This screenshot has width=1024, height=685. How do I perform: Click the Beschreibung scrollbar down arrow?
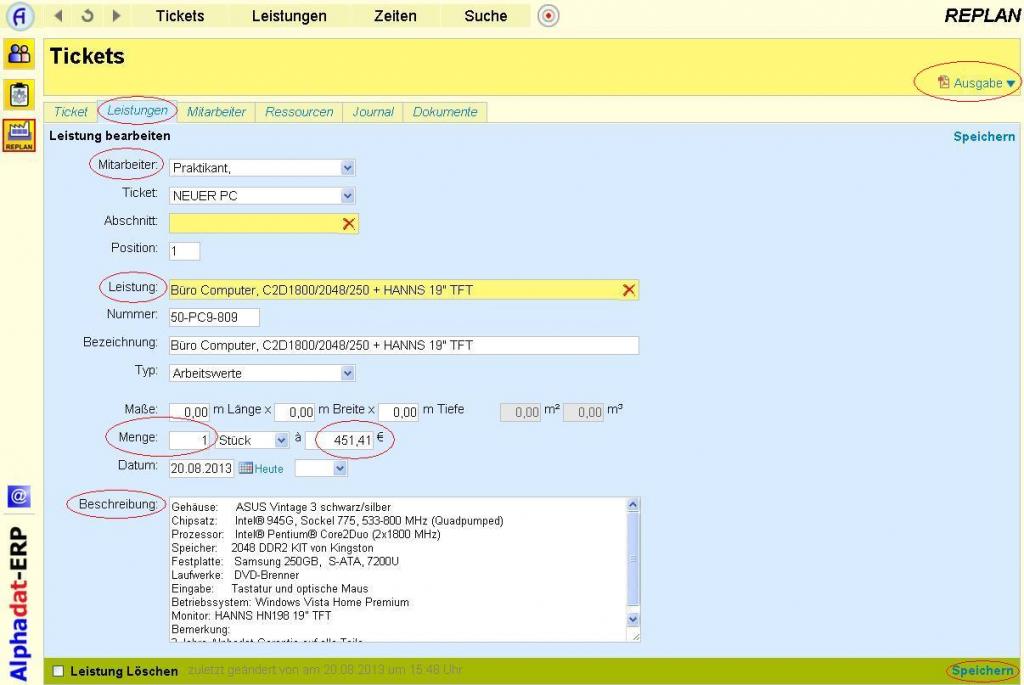[x=633, y=619]
